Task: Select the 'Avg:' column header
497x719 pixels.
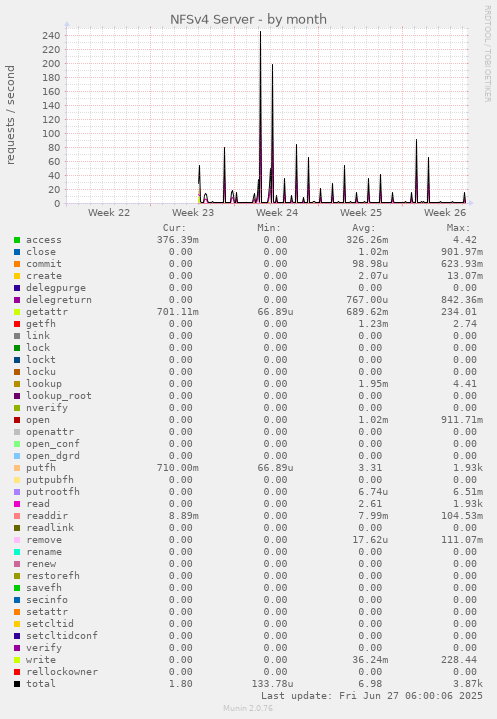Action: (x=364, y=228)
